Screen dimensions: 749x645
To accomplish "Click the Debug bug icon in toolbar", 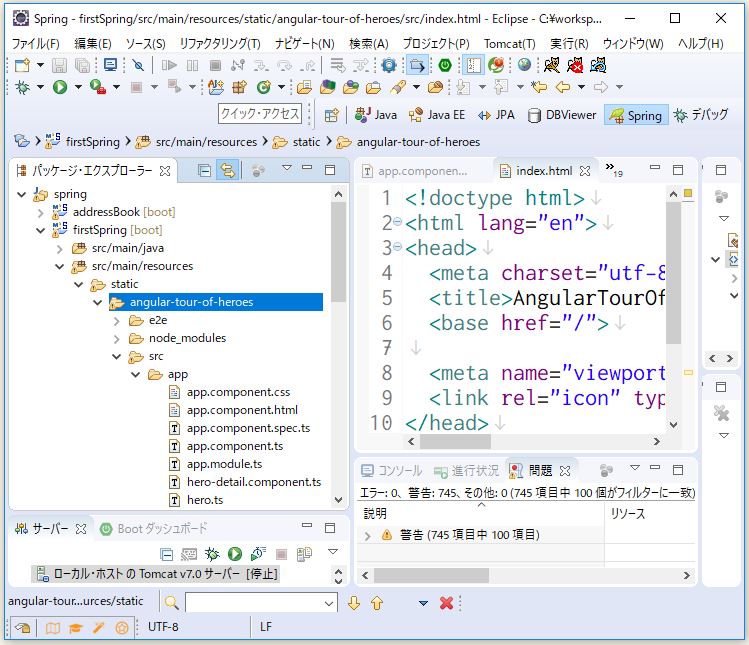I will tap(22, 87).
